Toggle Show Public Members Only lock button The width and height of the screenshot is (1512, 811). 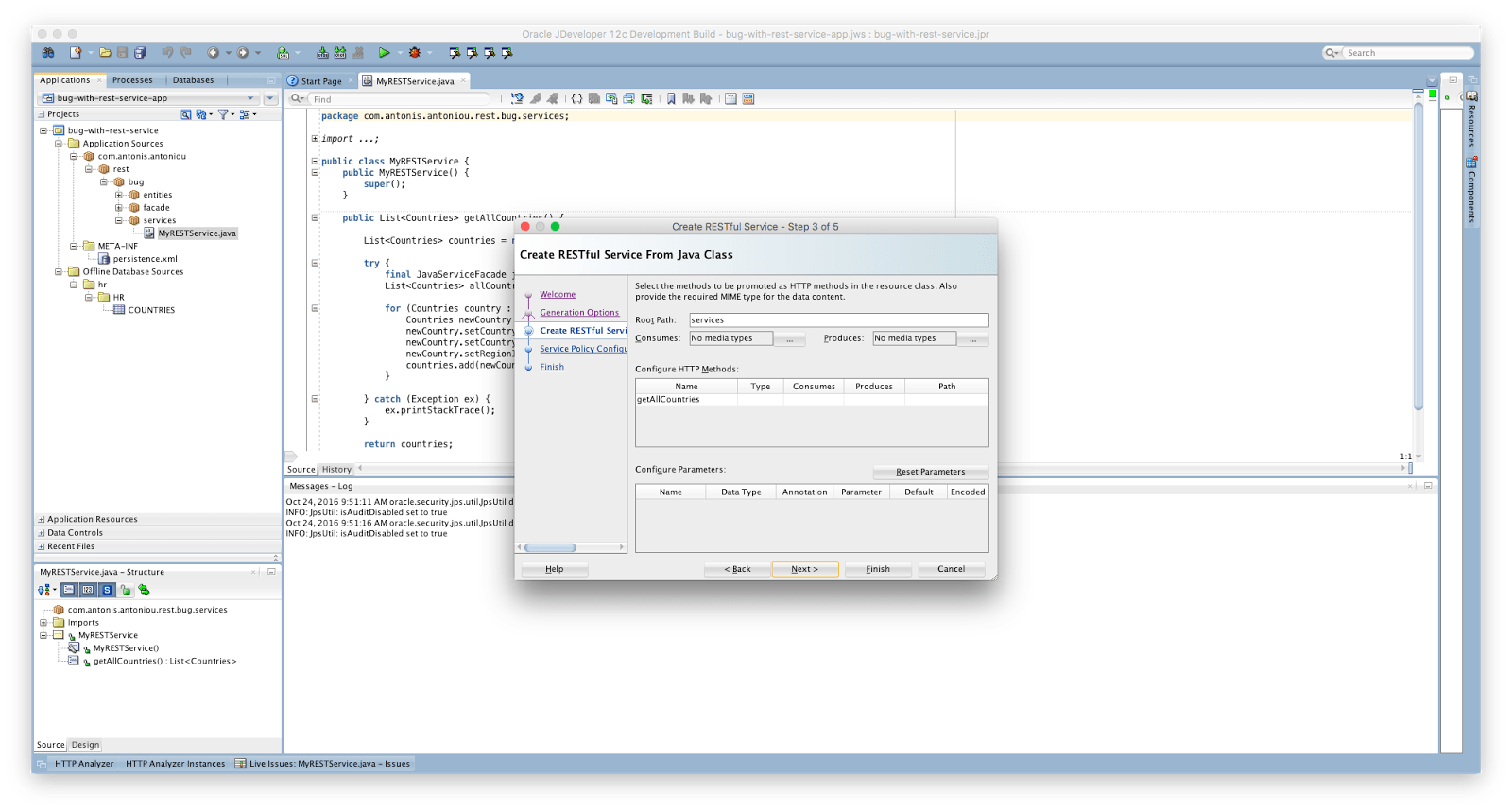[x=125, y=590]
